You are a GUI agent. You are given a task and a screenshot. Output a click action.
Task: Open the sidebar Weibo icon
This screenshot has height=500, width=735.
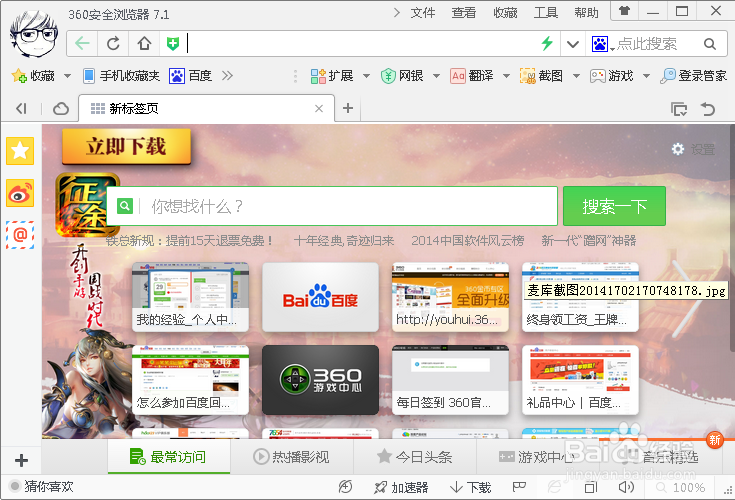20,193
